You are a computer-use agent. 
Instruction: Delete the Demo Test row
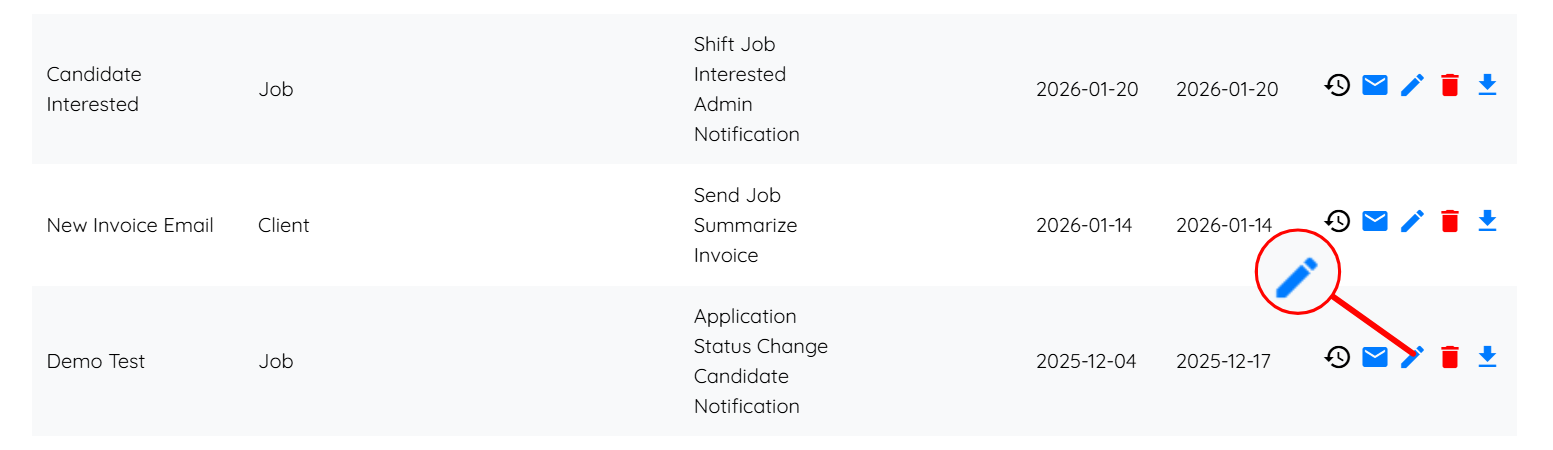[1450, 357]
